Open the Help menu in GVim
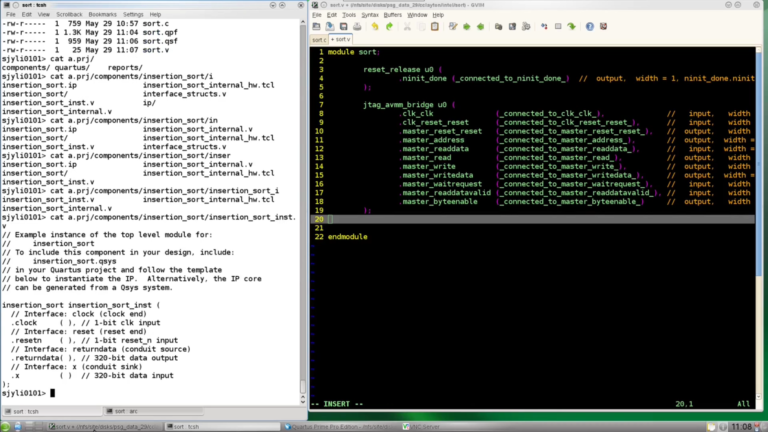The height and width of the screenshot is (432, 768). (x=438, y=15)
